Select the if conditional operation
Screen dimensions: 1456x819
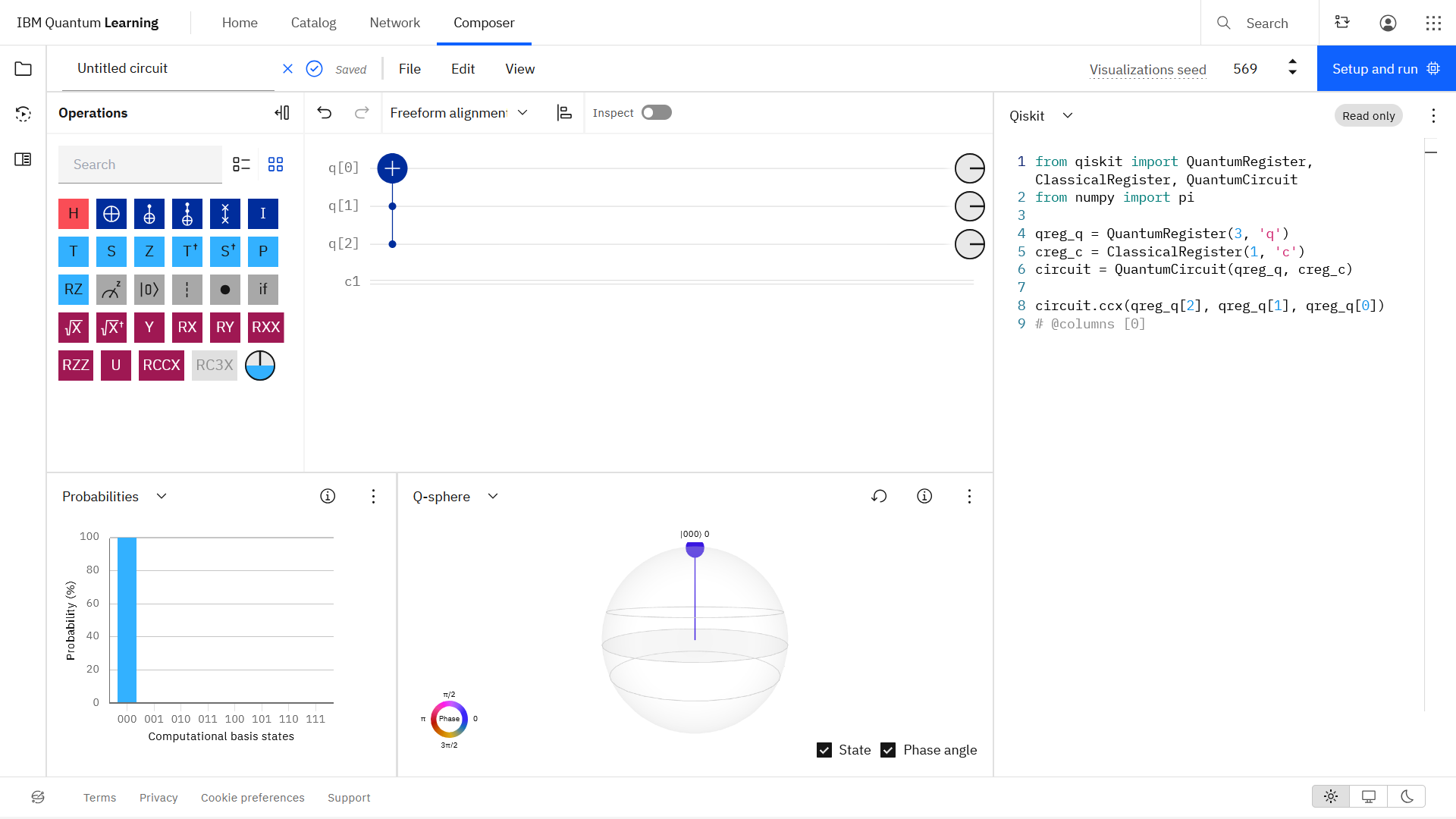(263, 290)
